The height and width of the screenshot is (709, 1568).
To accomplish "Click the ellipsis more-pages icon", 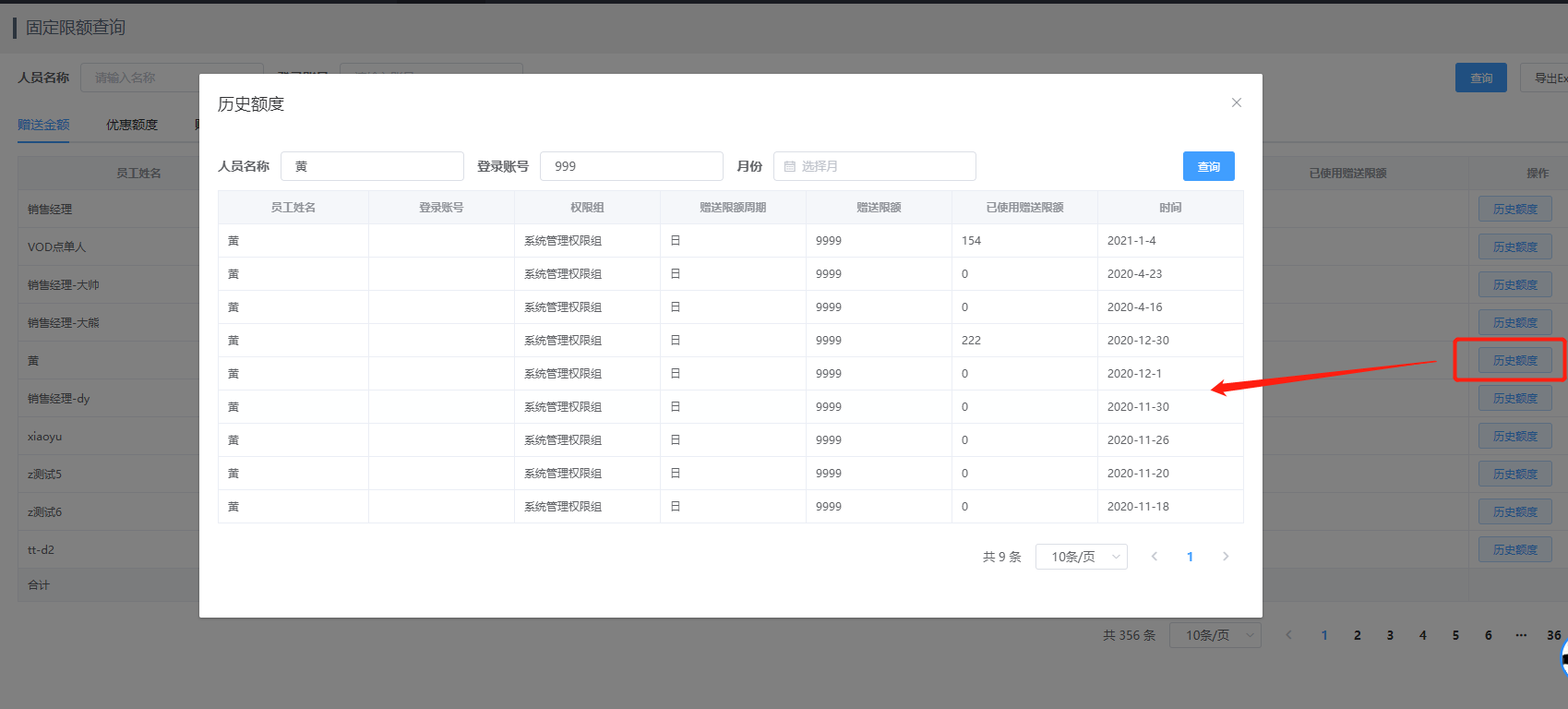I will 1521,635.
